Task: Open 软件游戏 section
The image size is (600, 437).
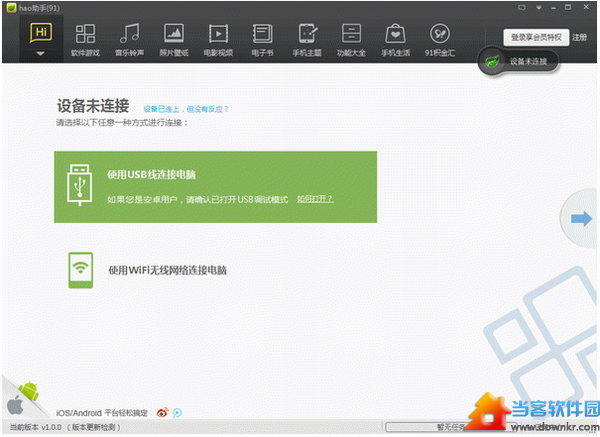Action: (x=85, y=41)
